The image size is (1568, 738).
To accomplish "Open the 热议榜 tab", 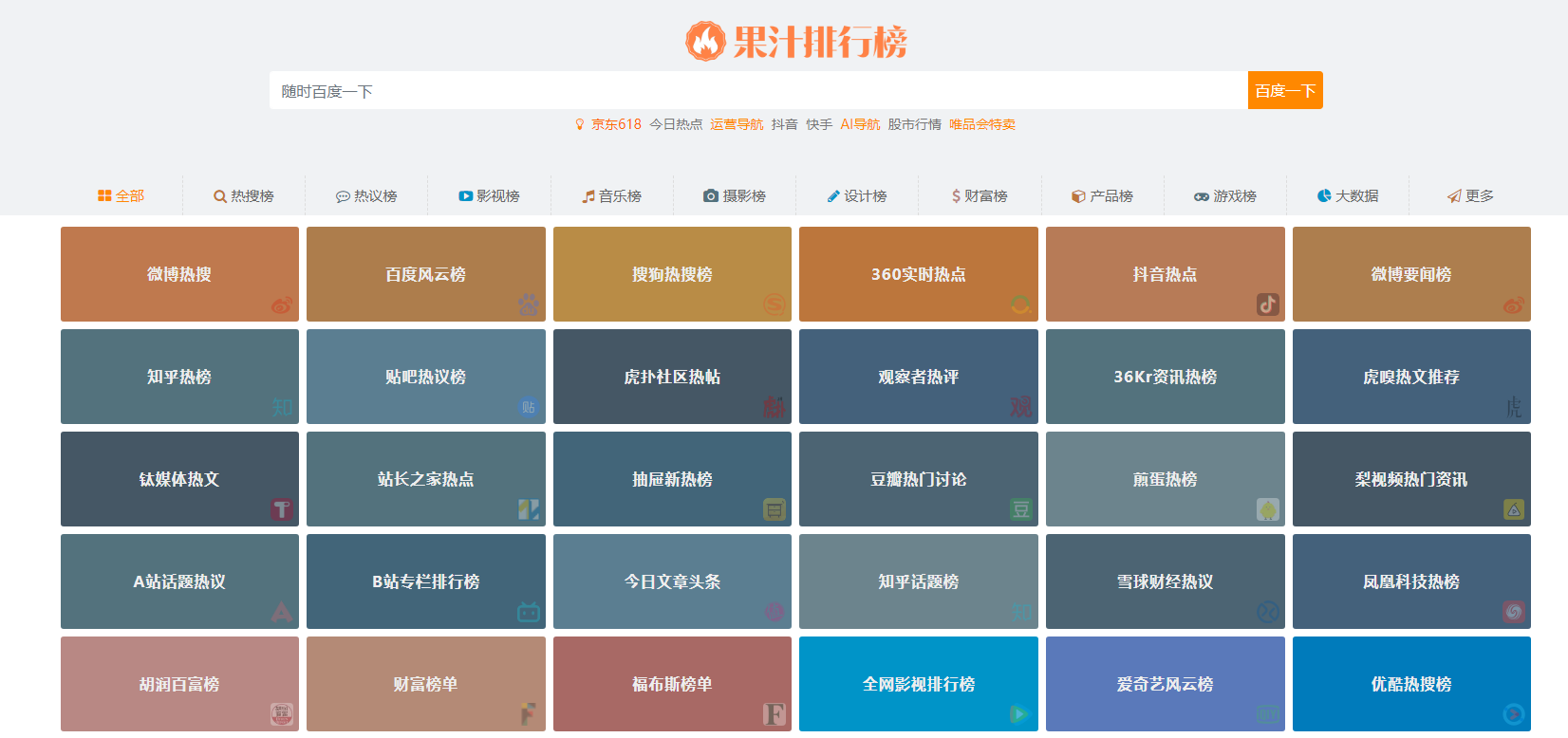I will [366, 195].
